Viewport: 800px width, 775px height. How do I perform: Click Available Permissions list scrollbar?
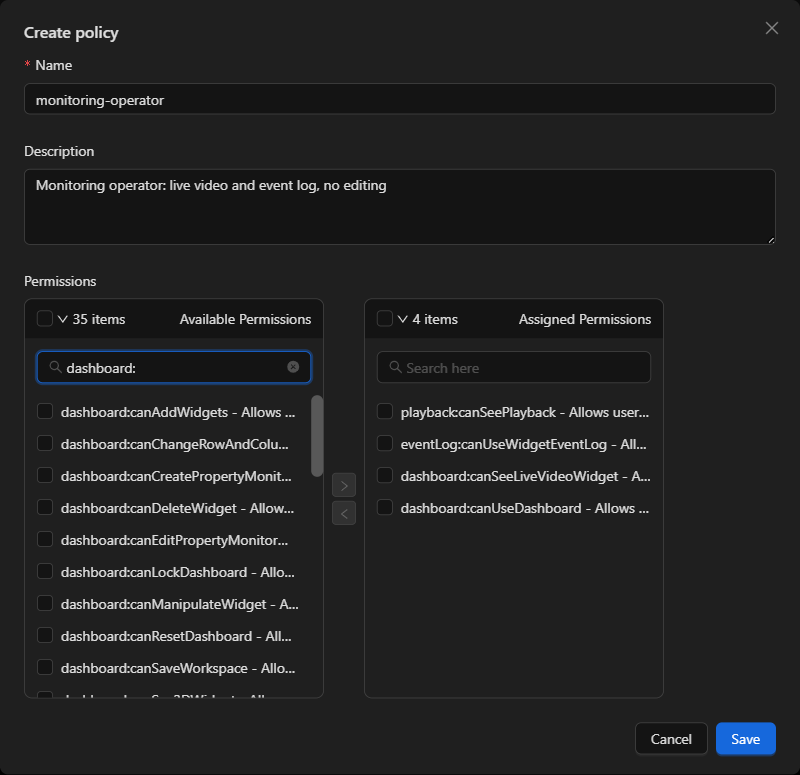(317, 436)
